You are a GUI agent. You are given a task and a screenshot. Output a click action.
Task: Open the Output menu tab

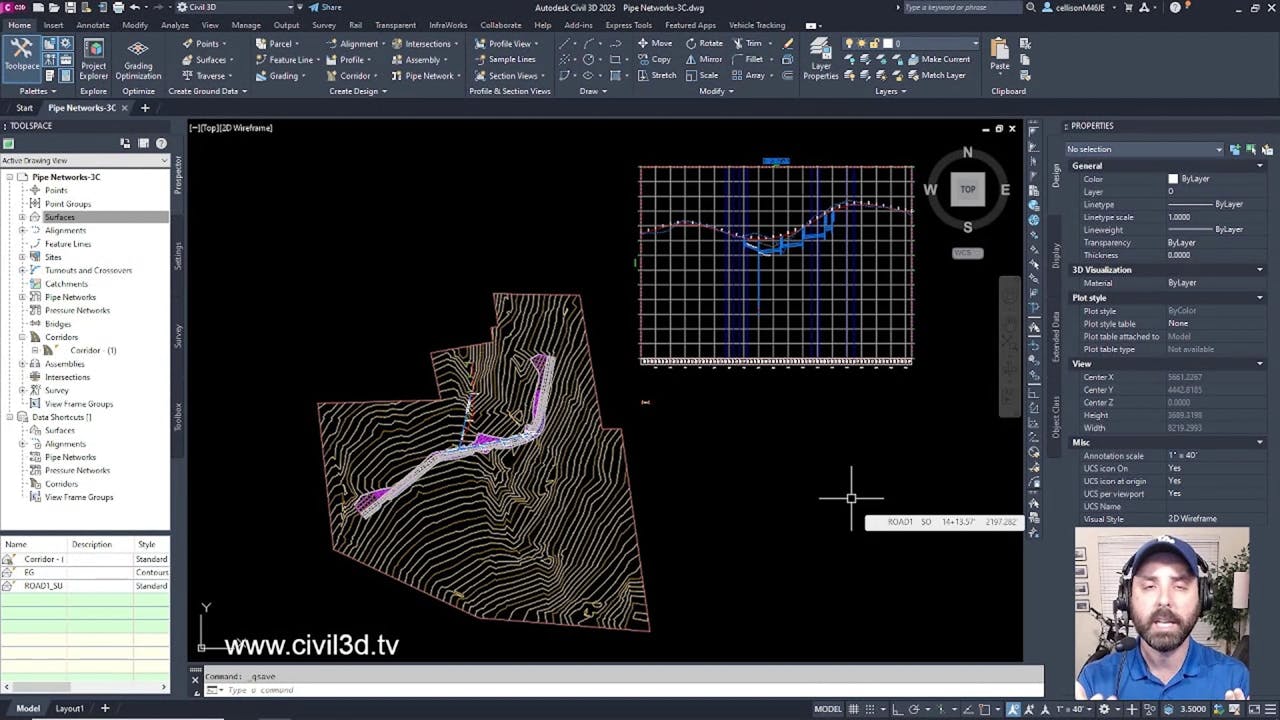point(286,25)
